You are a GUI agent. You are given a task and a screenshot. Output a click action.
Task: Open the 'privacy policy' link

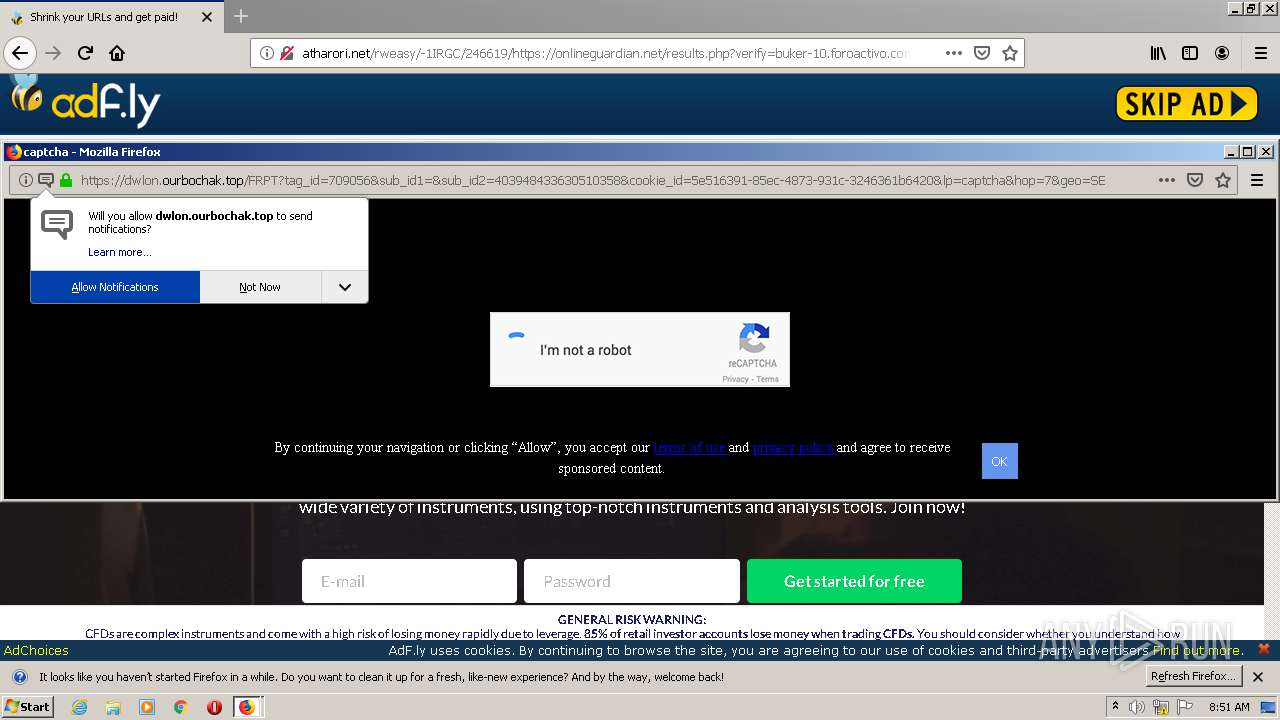coord(792,447)
